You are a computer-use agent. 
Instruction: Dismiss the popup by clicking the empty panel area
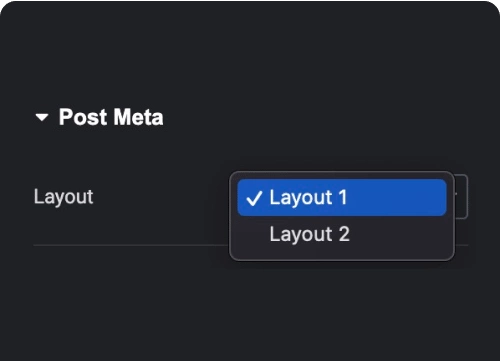pos(250,310)
